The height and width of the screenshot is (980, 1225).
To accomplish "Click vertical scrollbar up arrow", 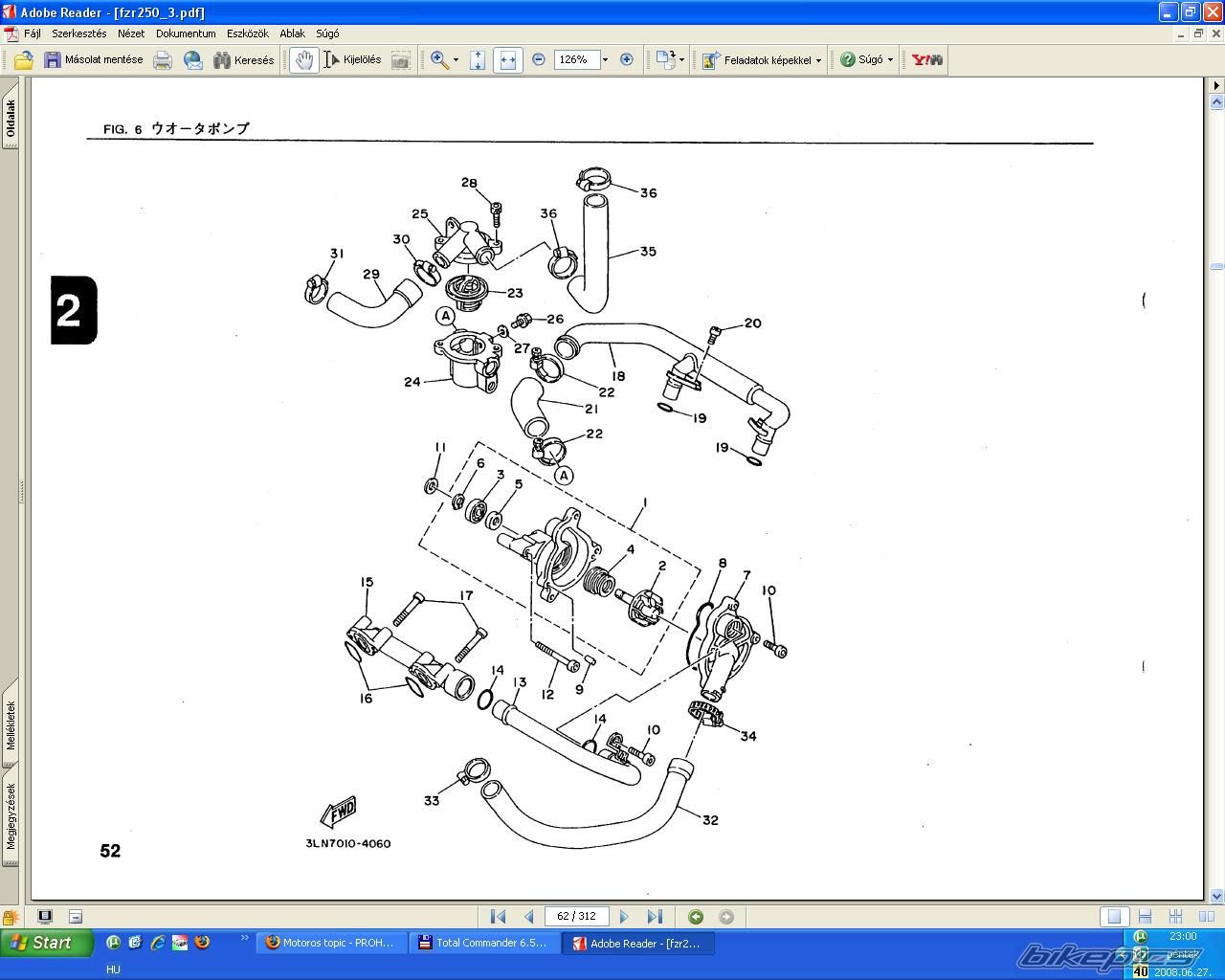I will coord(1216,100).
